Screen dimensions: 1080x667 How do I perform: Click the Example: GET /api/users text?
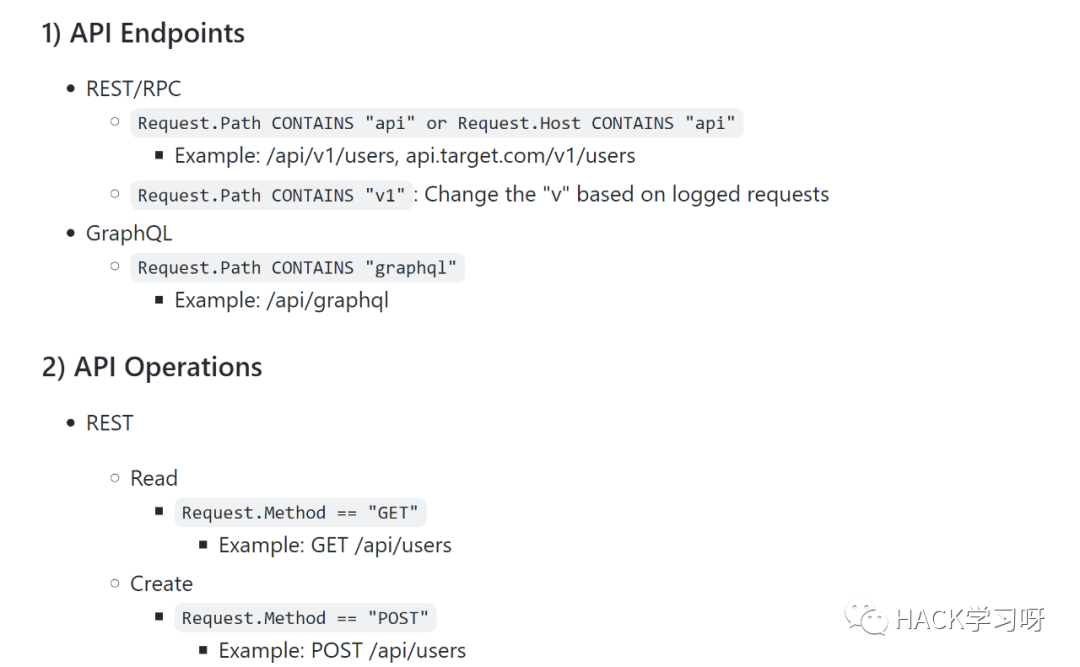[x=335, y=545]
